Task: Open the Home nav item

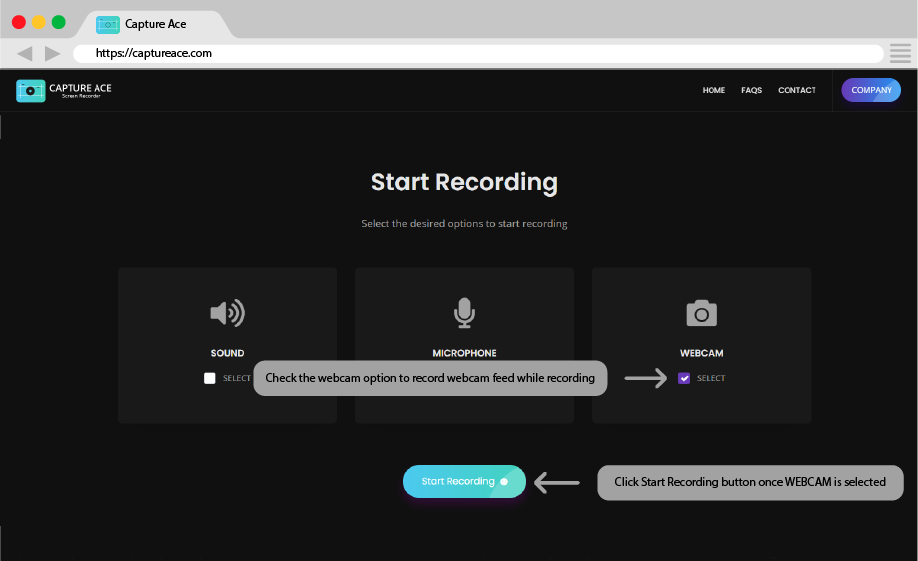Action: [714, 90]
